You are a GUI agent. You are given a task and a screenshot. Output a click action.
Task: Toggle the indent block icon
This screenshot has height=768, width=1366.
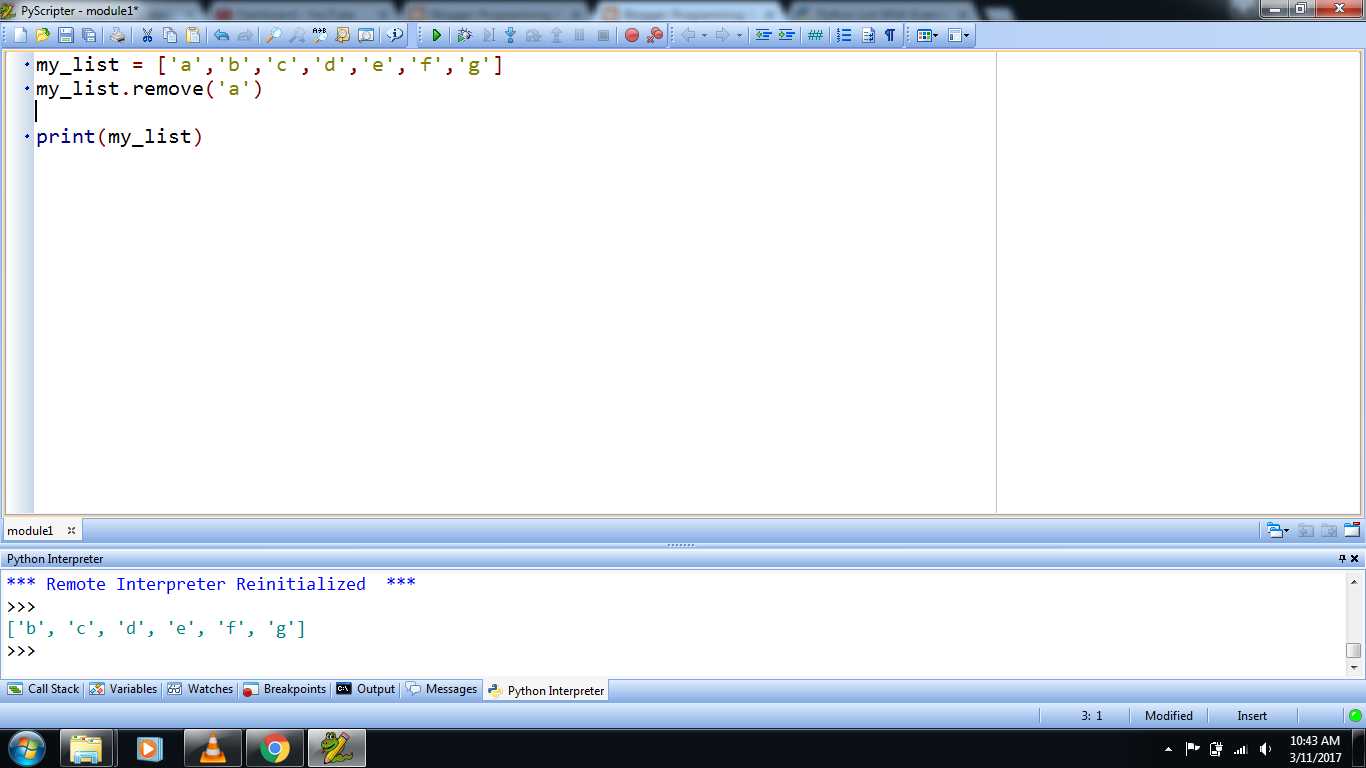pyautogui.click(x=787, y=35)
